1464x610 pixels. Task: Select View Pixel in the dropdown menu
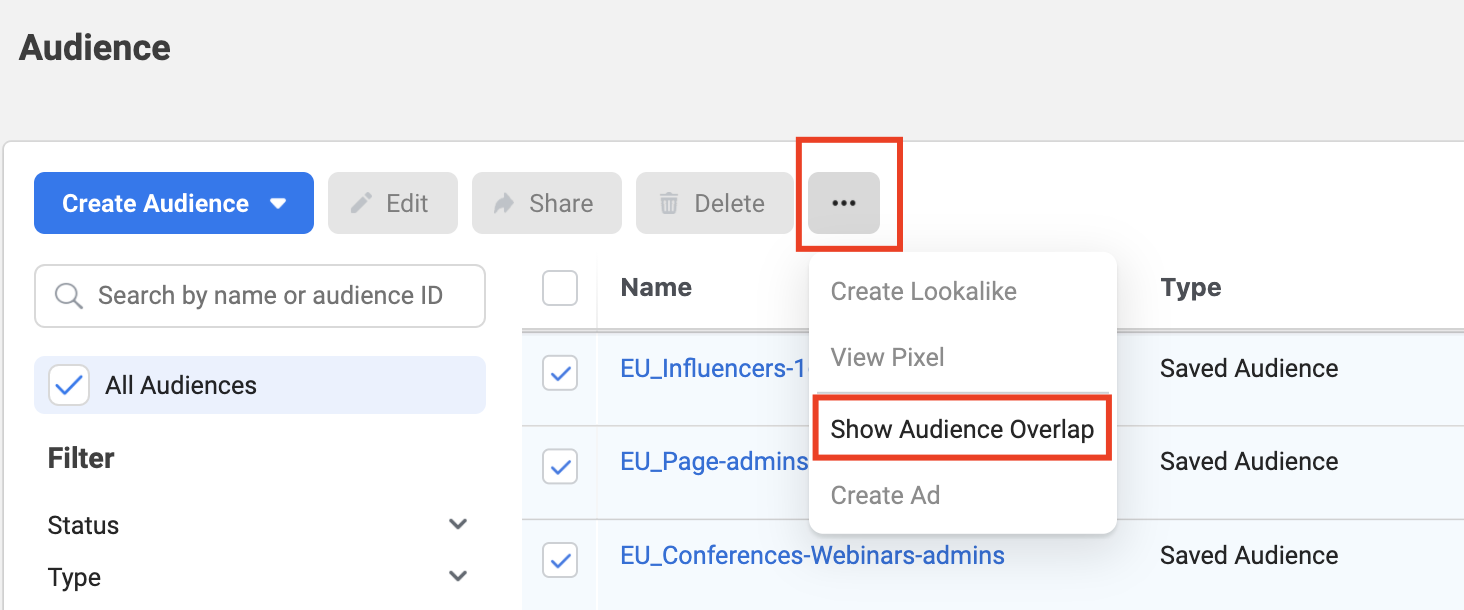pyautogui.click(x=887, y=357)
